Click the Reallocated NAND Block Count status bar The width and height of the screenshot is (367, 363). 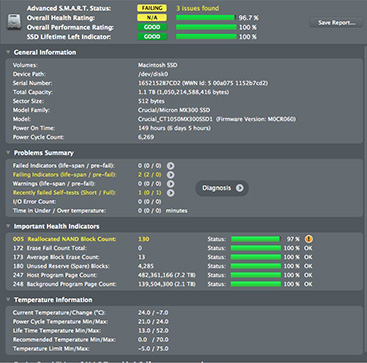pyautogui.click(x=256, y=239)
